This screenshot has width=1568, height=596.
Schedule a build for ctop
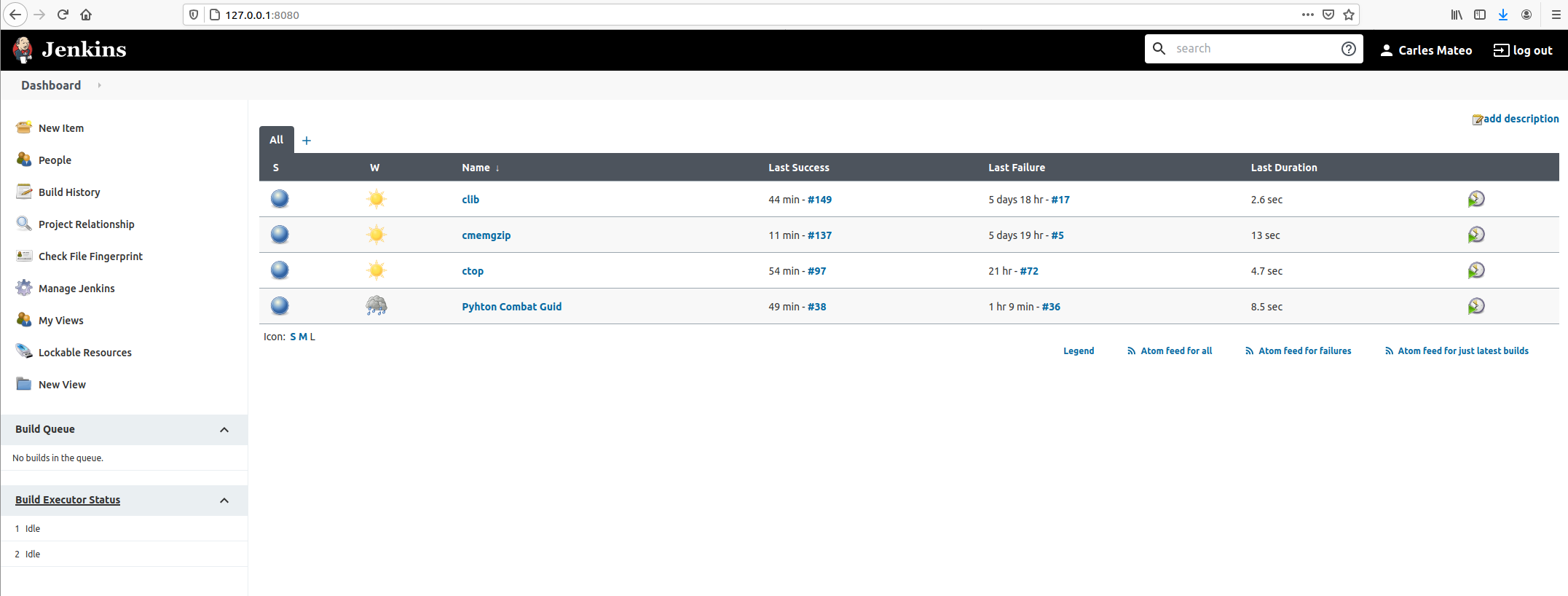click(x=1476, y=270)
